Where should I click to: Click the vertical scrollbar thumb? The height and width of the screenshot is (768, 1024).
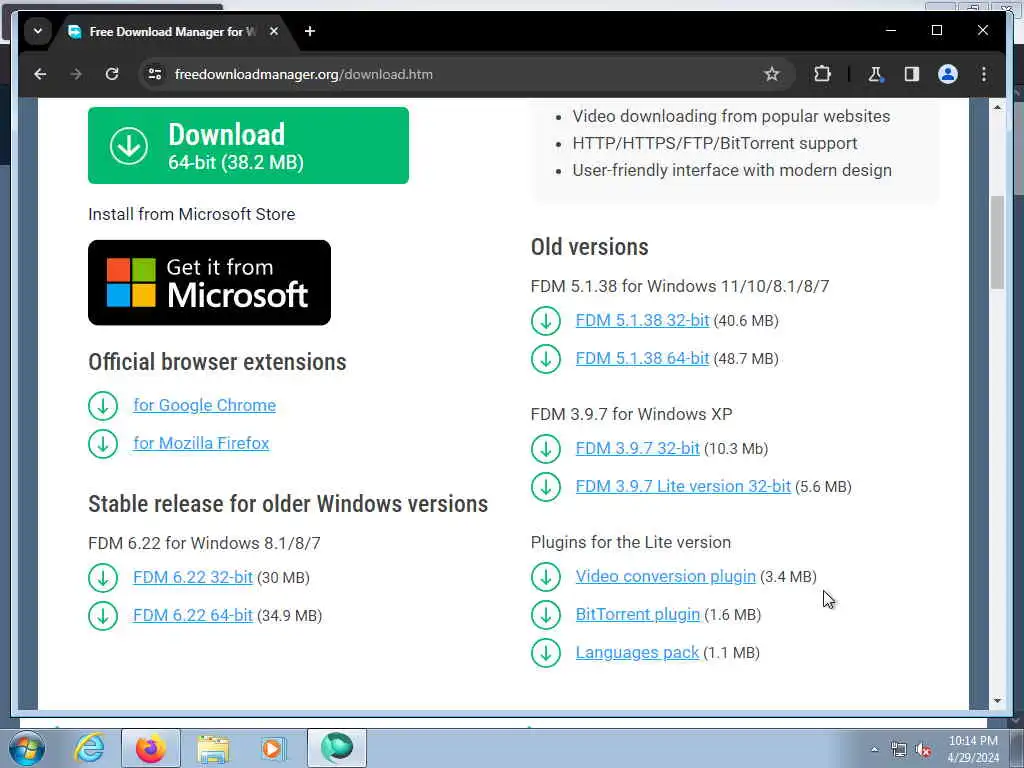[997, 242]
